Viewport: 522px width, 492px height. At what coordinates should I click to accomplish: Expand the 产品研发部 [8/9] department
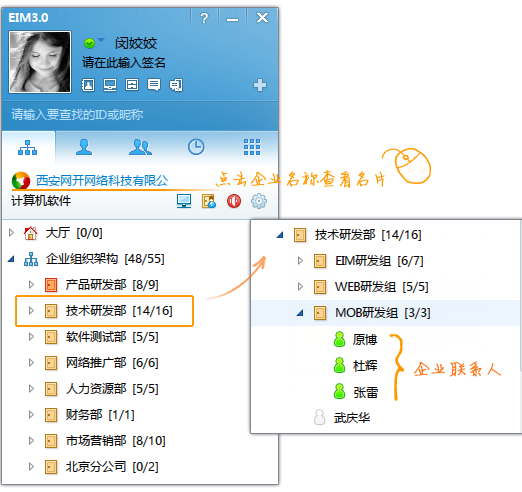tap(31, 285)
